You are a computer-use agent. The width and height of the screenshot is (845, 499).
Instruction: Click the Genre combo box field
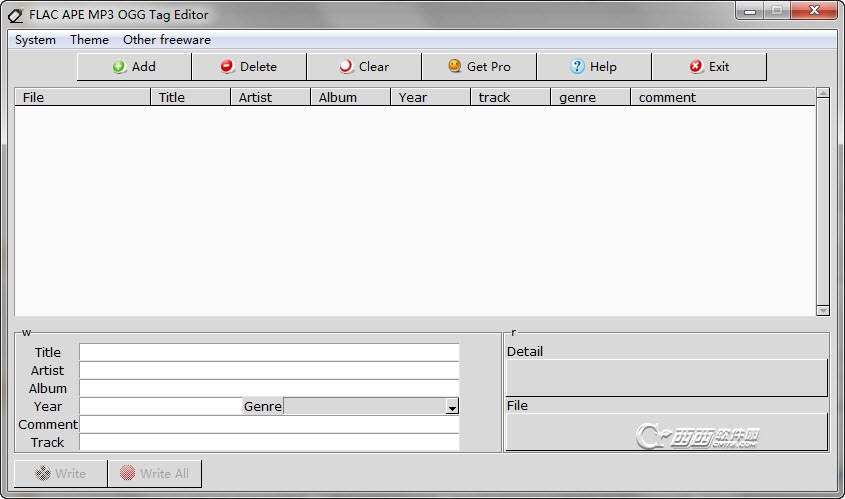pyautogui.click(x=371, y=406)
